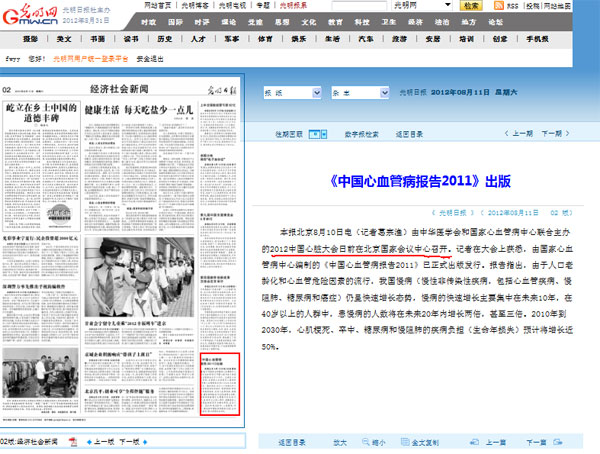Select the 摄影 navigation tab

29,39
